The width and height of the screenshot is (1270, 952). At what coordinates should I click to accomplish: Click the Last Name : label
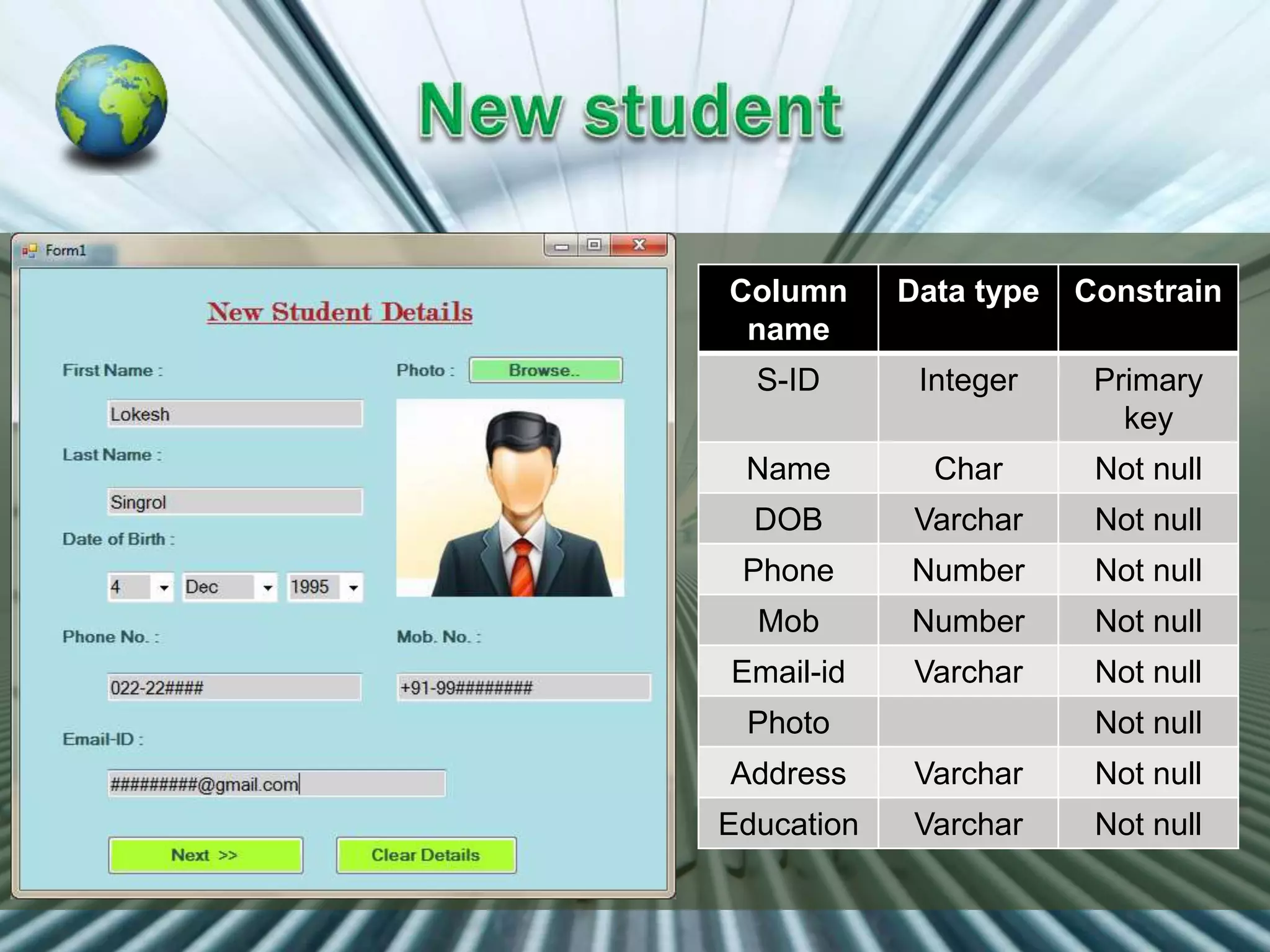112,455
